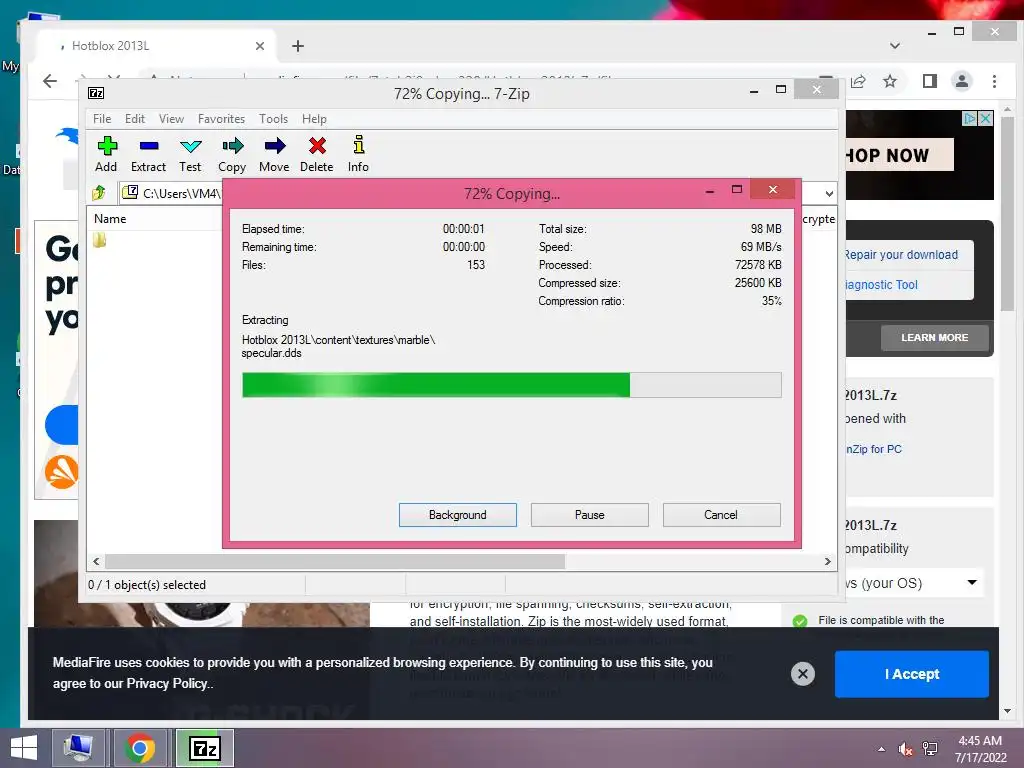Click the Move toolbar icon
The height and width of the screenshot is (768, 1024).
coord(274,153)
